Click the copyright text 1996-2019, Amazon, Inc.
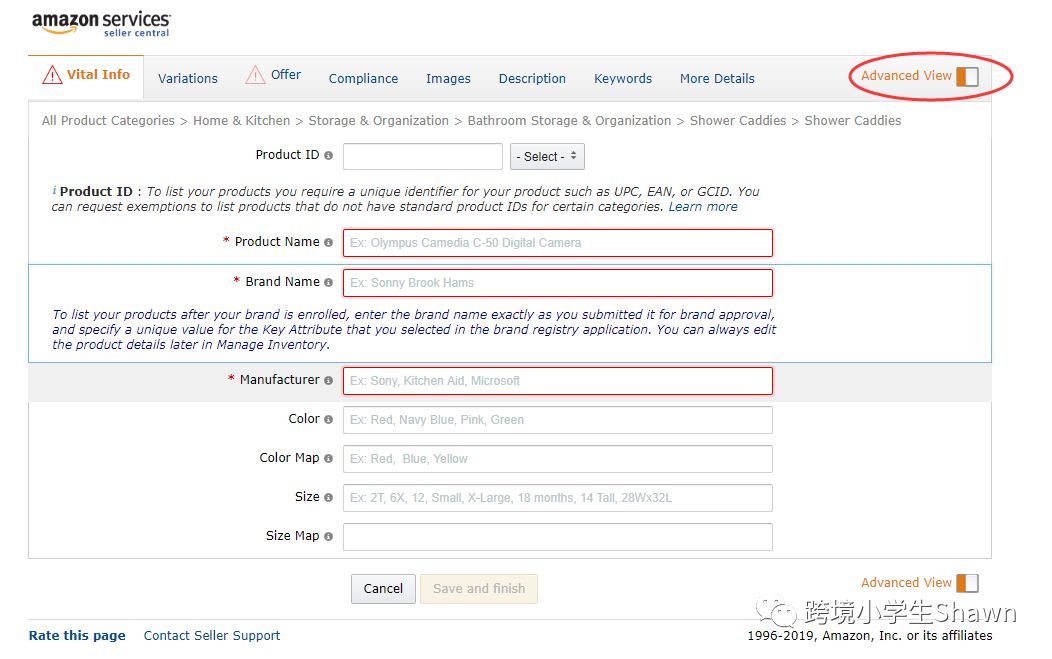1052x659 pixels. click(870, 636)
